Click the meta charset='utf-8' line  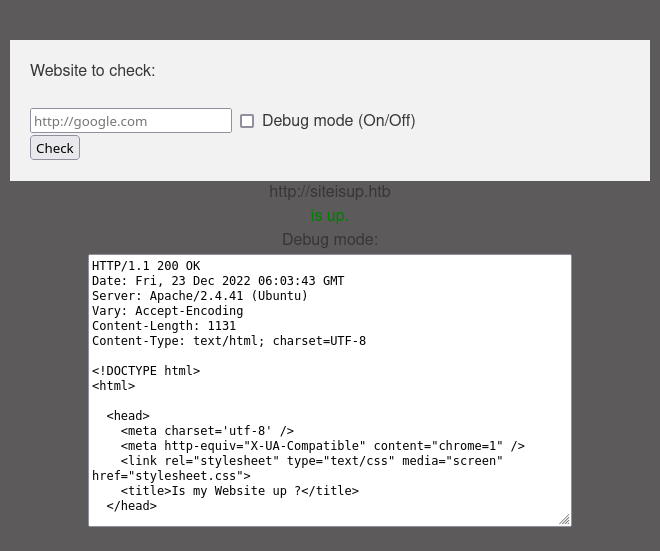tap(207, 431)
